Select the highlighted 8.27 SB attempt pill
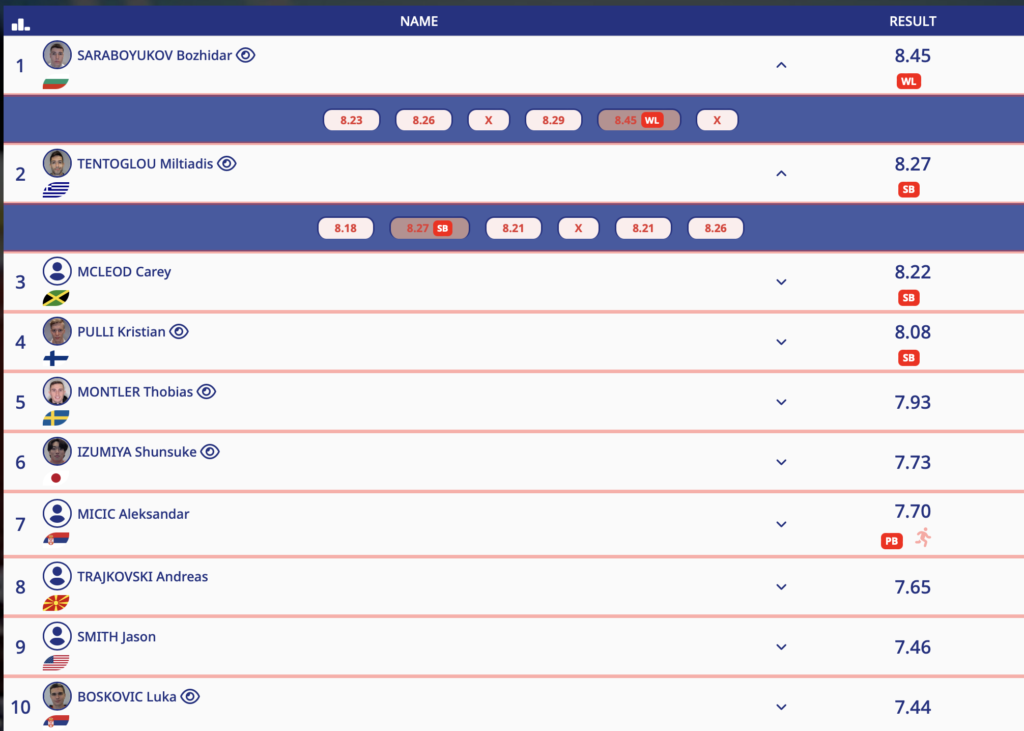This screenshot has width=1024, height=731. (429, 228)
